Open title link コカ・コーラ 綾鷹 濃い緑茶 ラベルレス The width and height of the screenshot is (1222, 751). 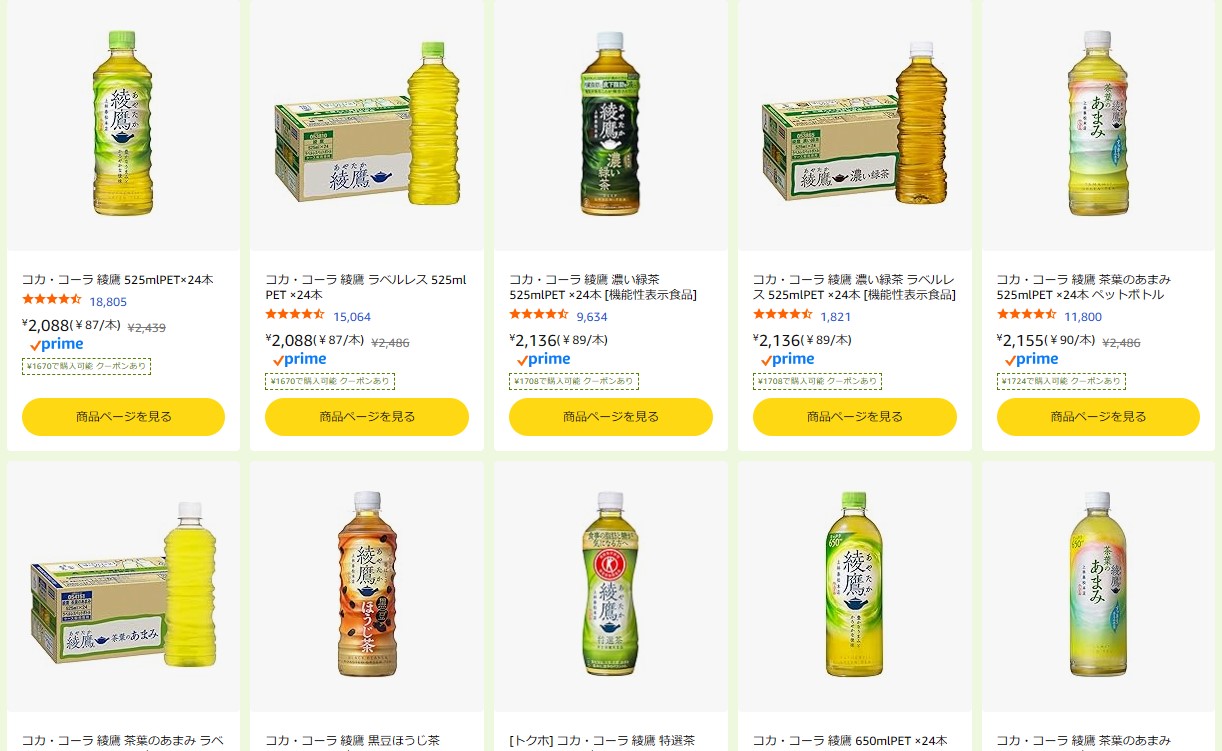pyautogui.click(x=853, y=287)
